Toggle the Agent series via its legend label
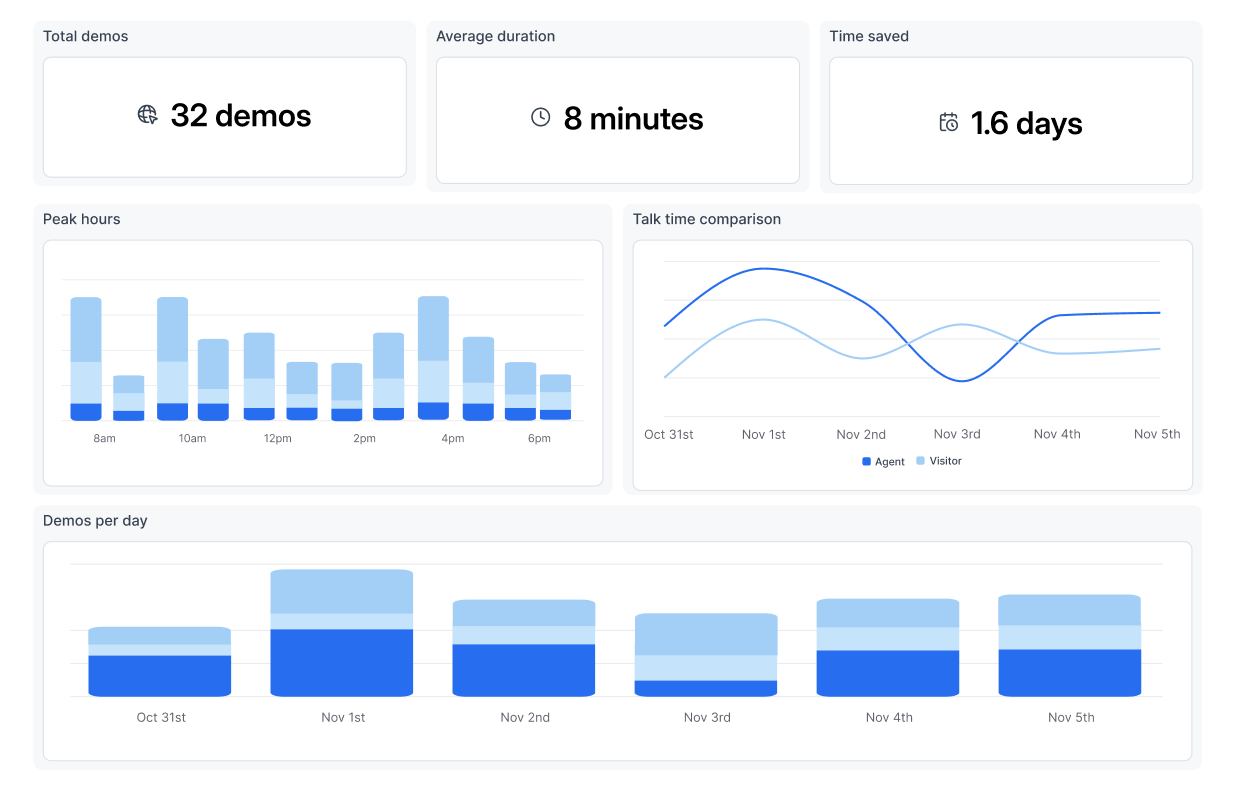Screen dimensions: 1236x802 pos(889,462)
